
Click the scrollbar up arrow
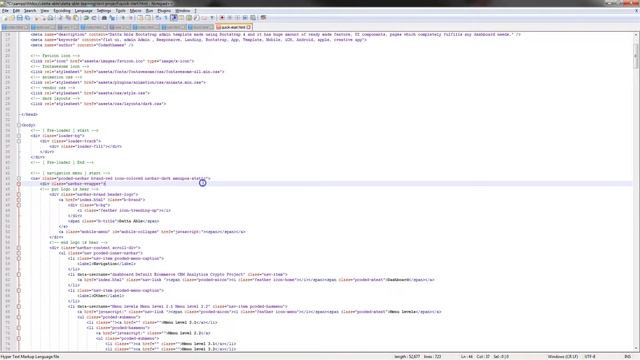pyautogui.click(x=636, y=35)
